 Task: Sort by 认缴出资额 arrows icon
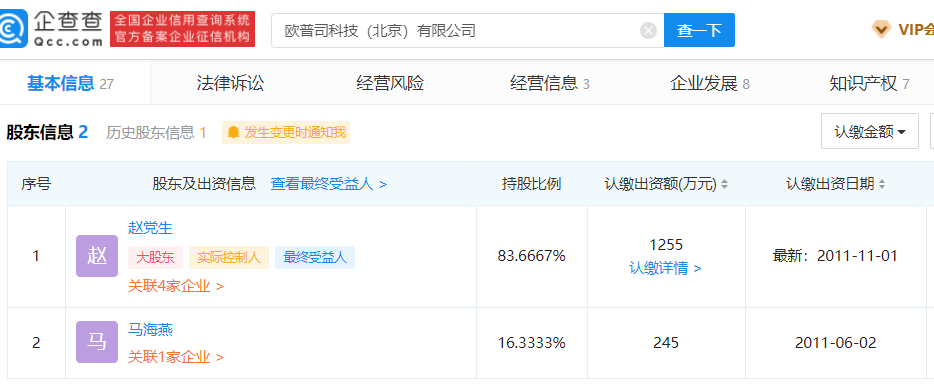pos(724,185)
